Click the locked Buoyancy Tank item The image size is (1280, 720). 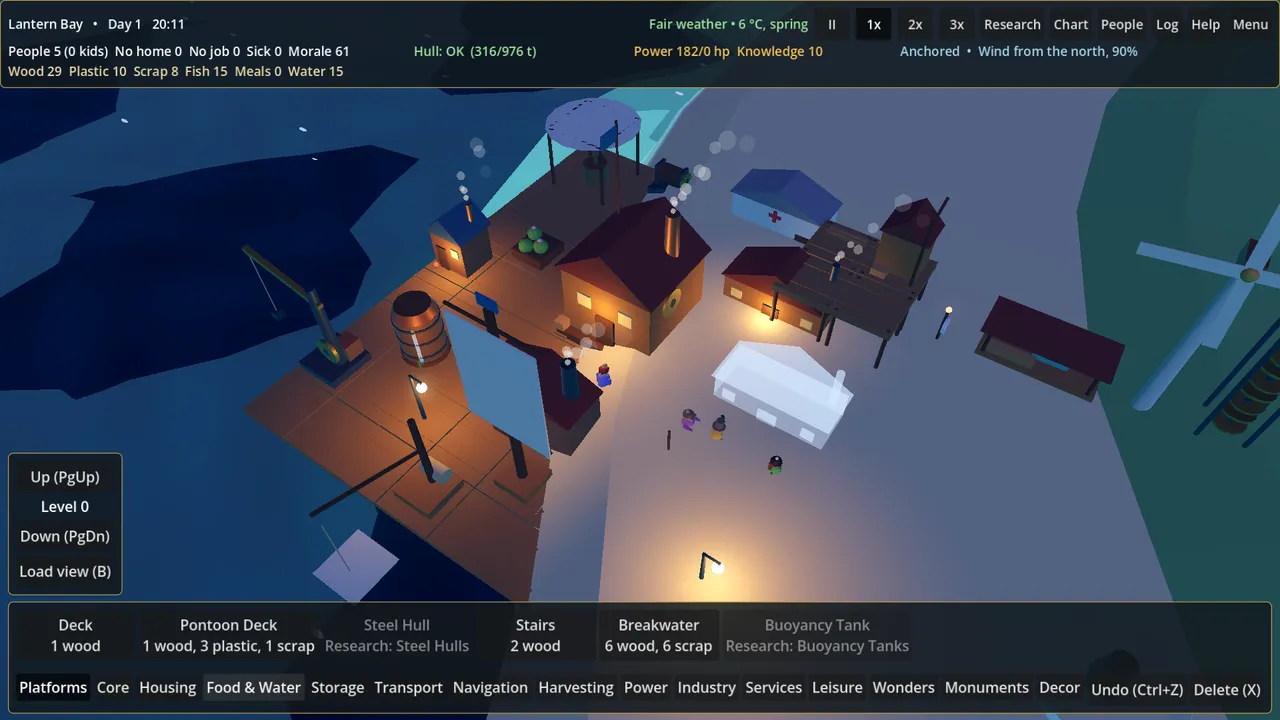[817, 635]
